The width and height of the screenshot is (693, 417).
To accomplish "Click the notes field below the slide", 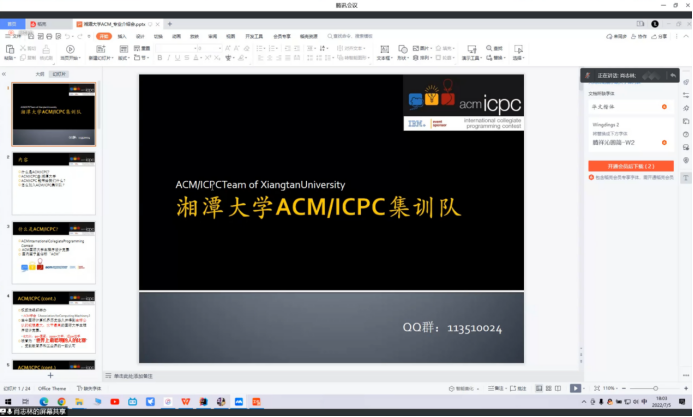I will (340, 376).
